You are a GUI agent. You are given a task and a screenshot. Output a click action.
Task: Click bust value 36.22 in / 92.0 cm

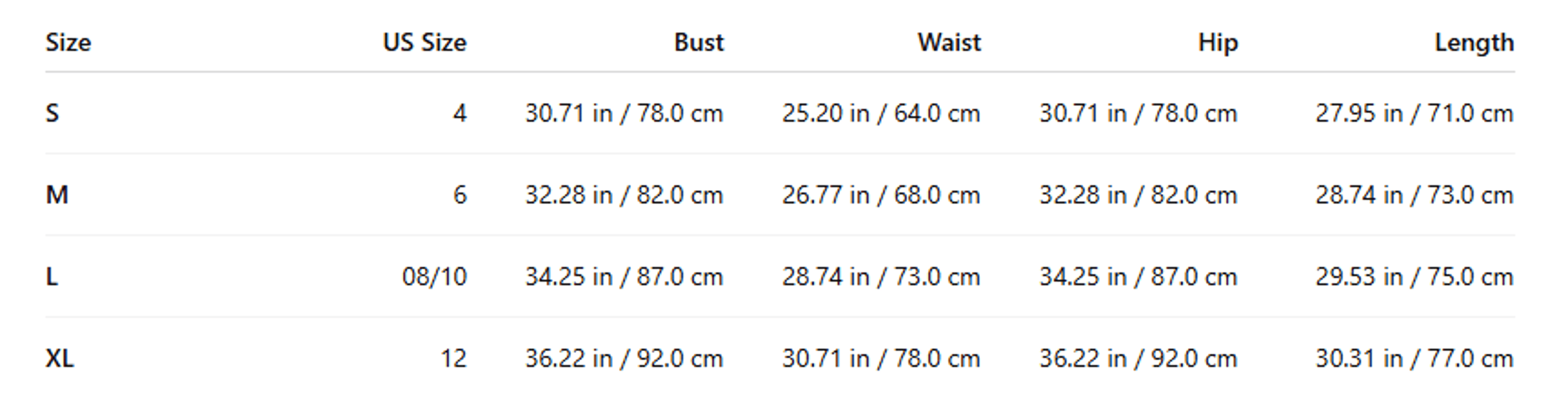[x=624, y=358]
